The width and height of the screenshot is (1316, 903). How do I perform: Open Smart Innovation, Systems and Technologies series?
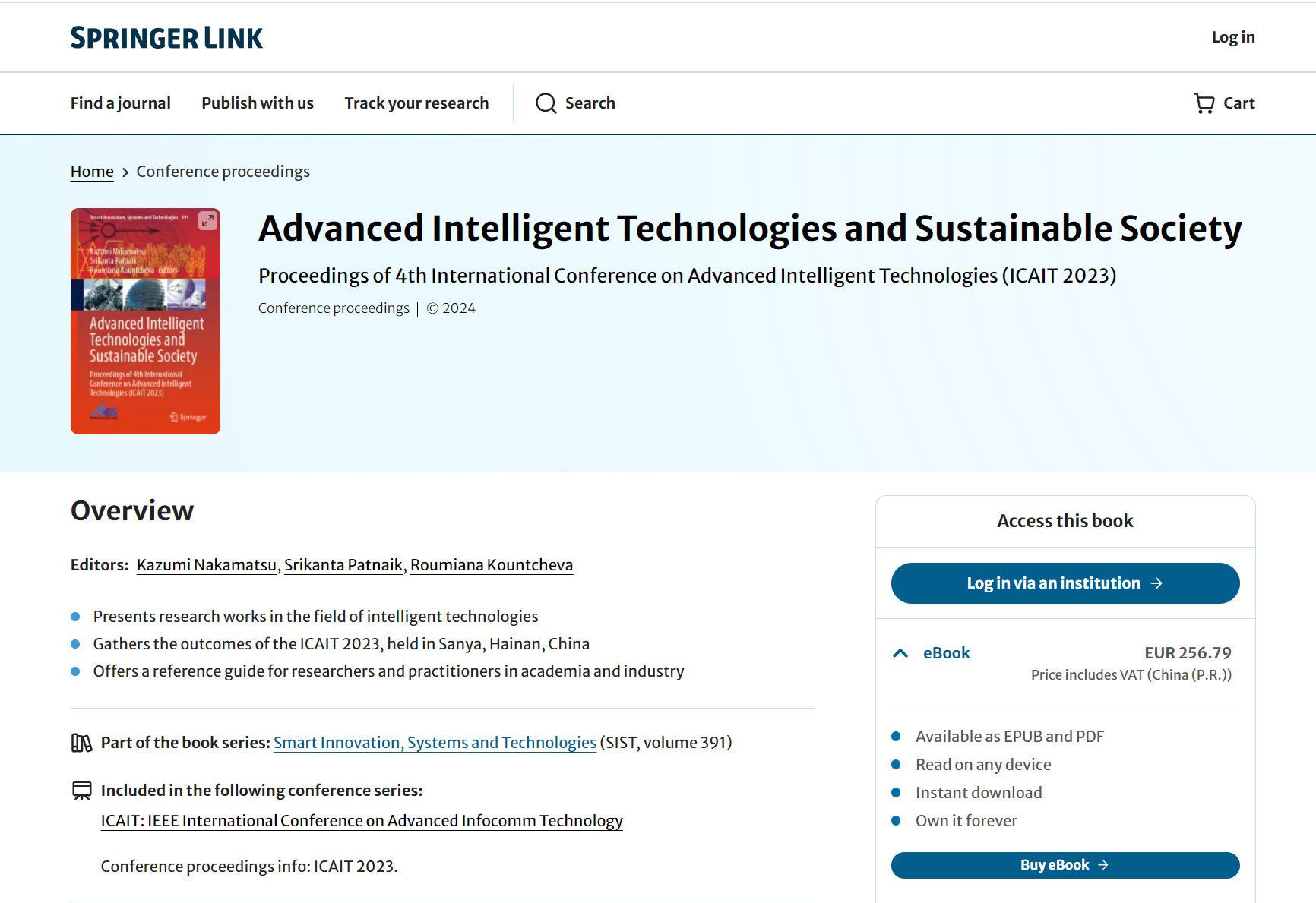coord(435,743)
